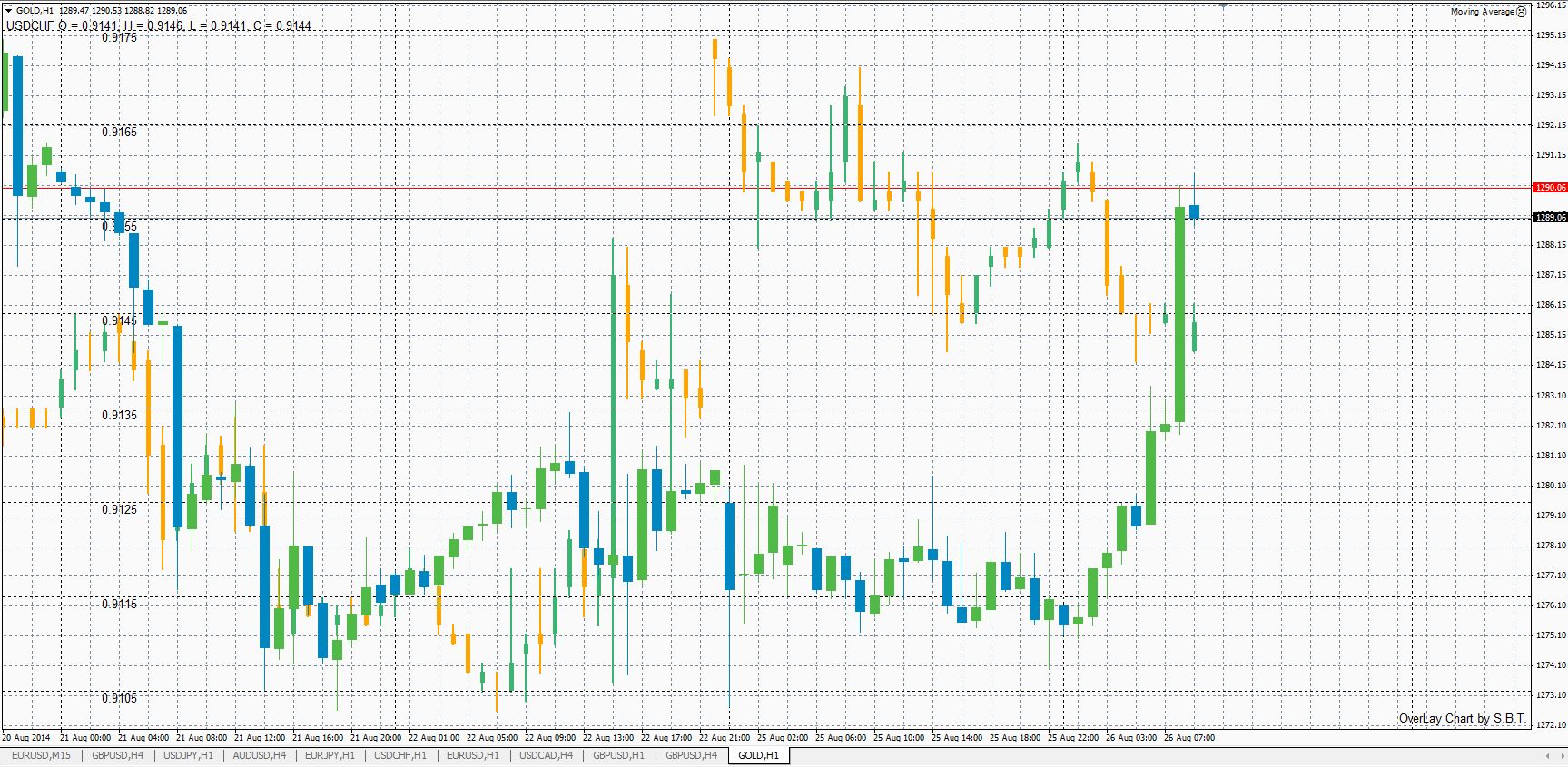Click the 0.9125 overlay scale label
The image size is (1568, 767).
[x=120, y=509]
